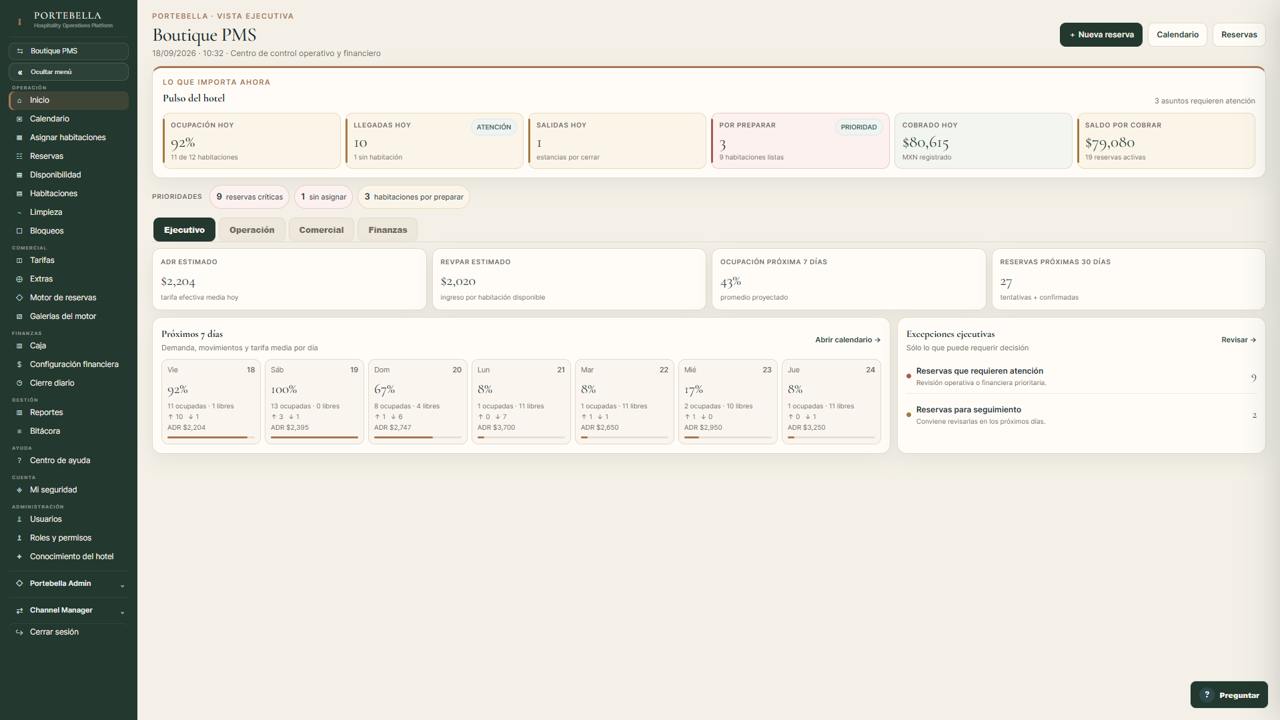The width and height of the screenshot is (1280, 720).
Task: Open the Preguntar help button
Action: [x=1229, y=695]
